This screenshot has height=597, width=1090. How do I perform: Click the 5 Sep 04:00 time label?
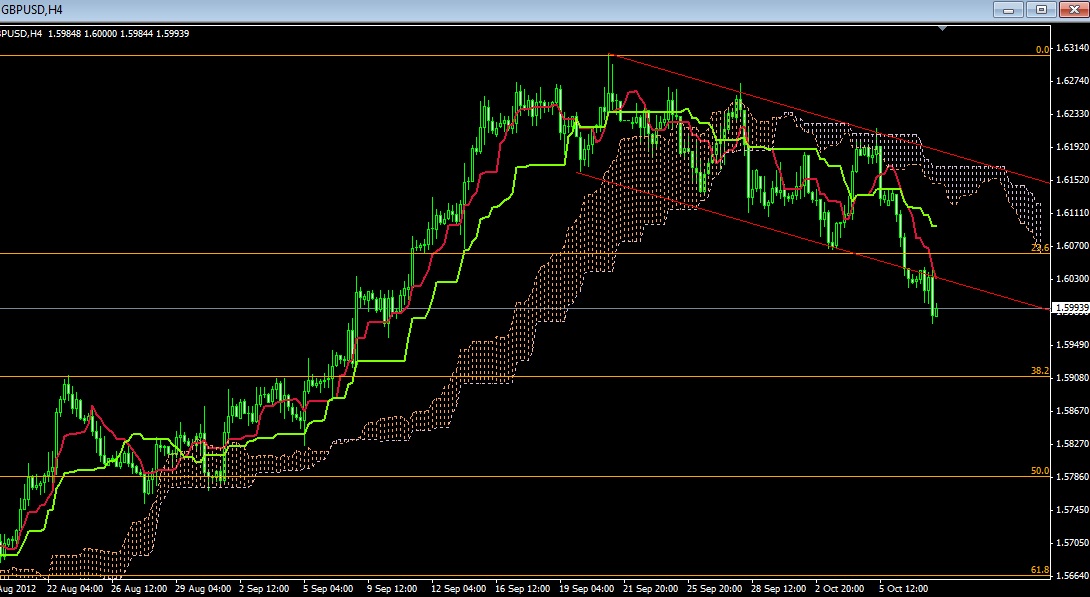tap(328, 589)
